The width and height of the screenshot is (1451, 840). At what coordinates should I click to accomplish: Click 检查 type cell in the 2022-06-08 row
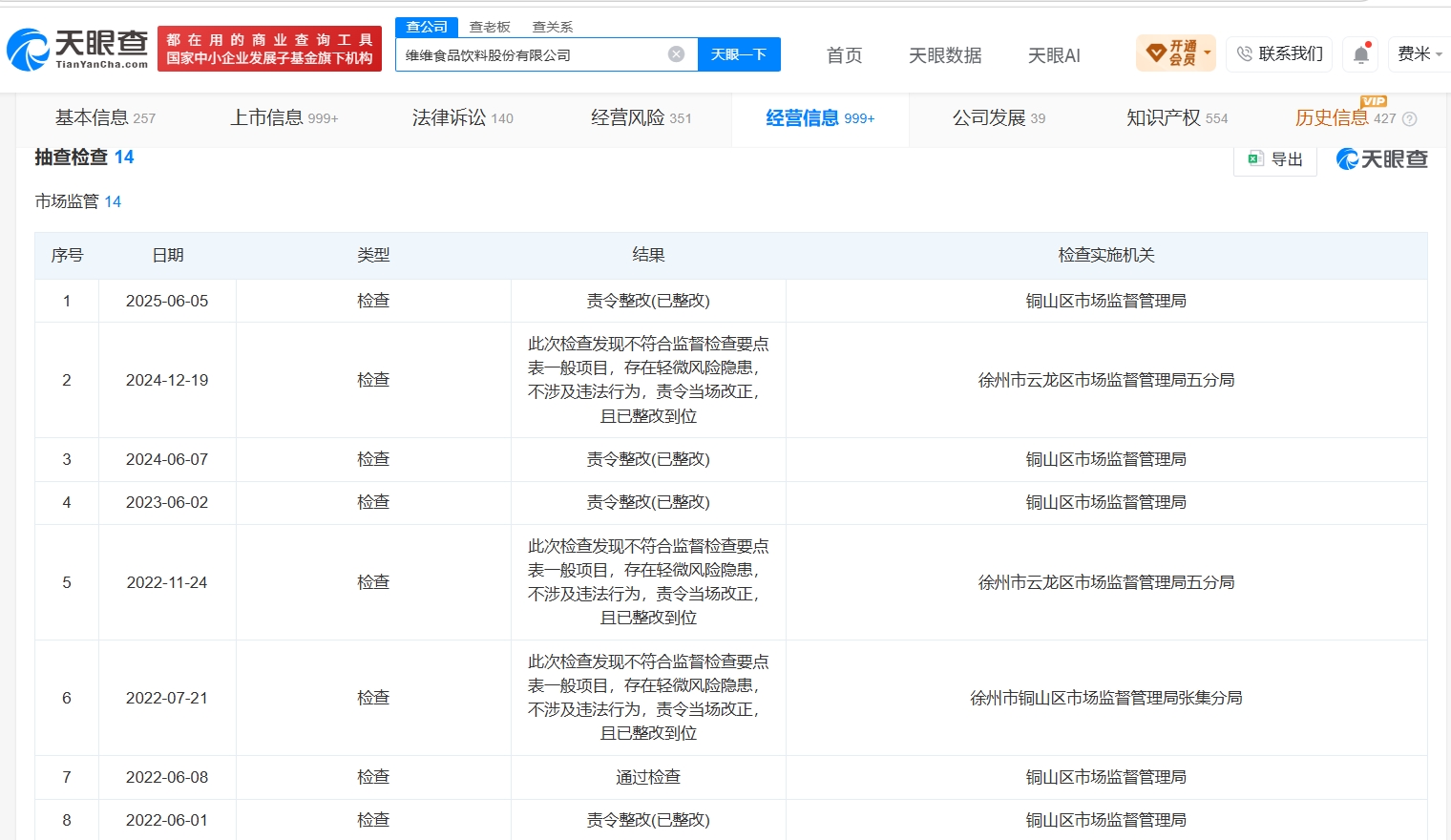coord(373,777)
